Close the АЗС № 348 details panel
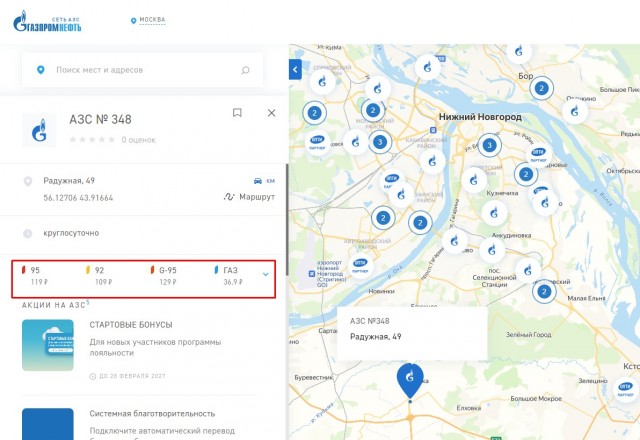Viewport: 640px width, 440px height. 271,113
